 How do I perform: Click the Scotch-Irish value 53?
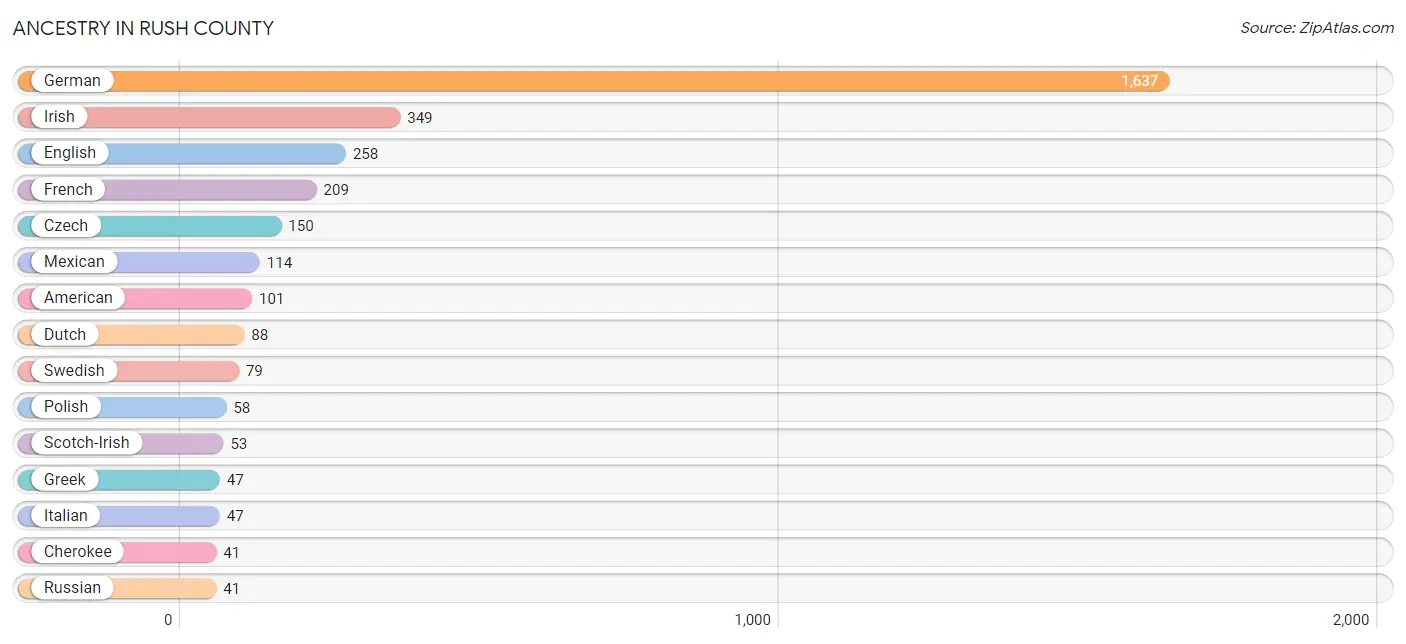(x=238, y=444)
